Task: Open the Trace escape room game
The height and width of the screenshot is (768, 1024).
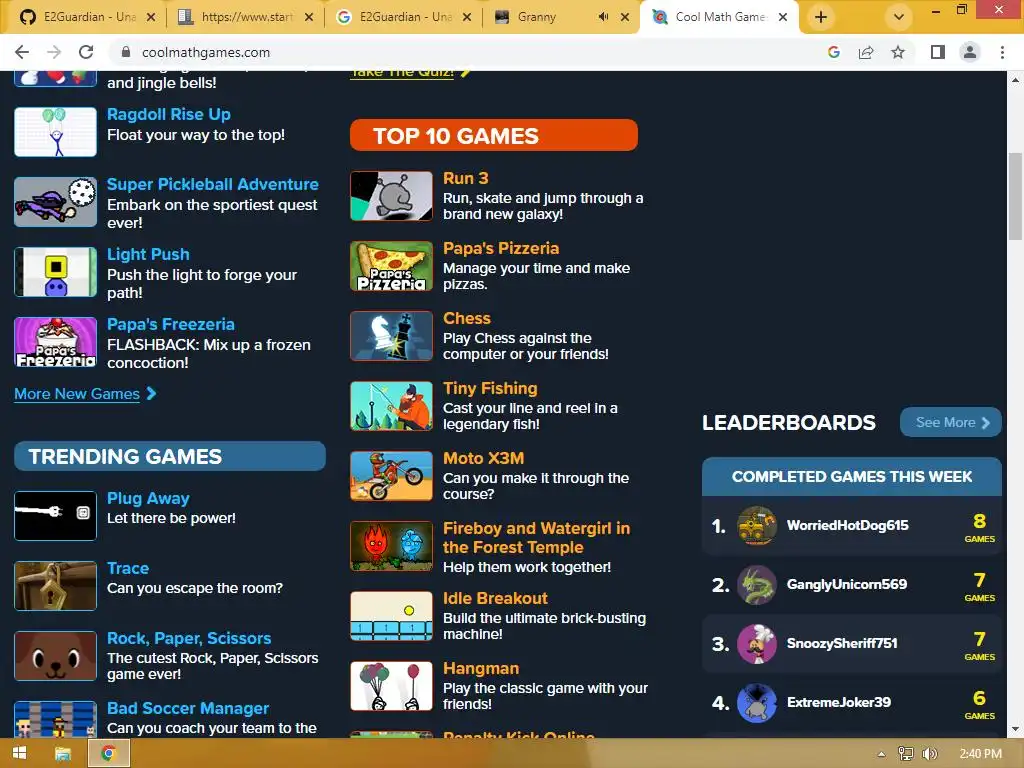Action: tap(128, 568)
